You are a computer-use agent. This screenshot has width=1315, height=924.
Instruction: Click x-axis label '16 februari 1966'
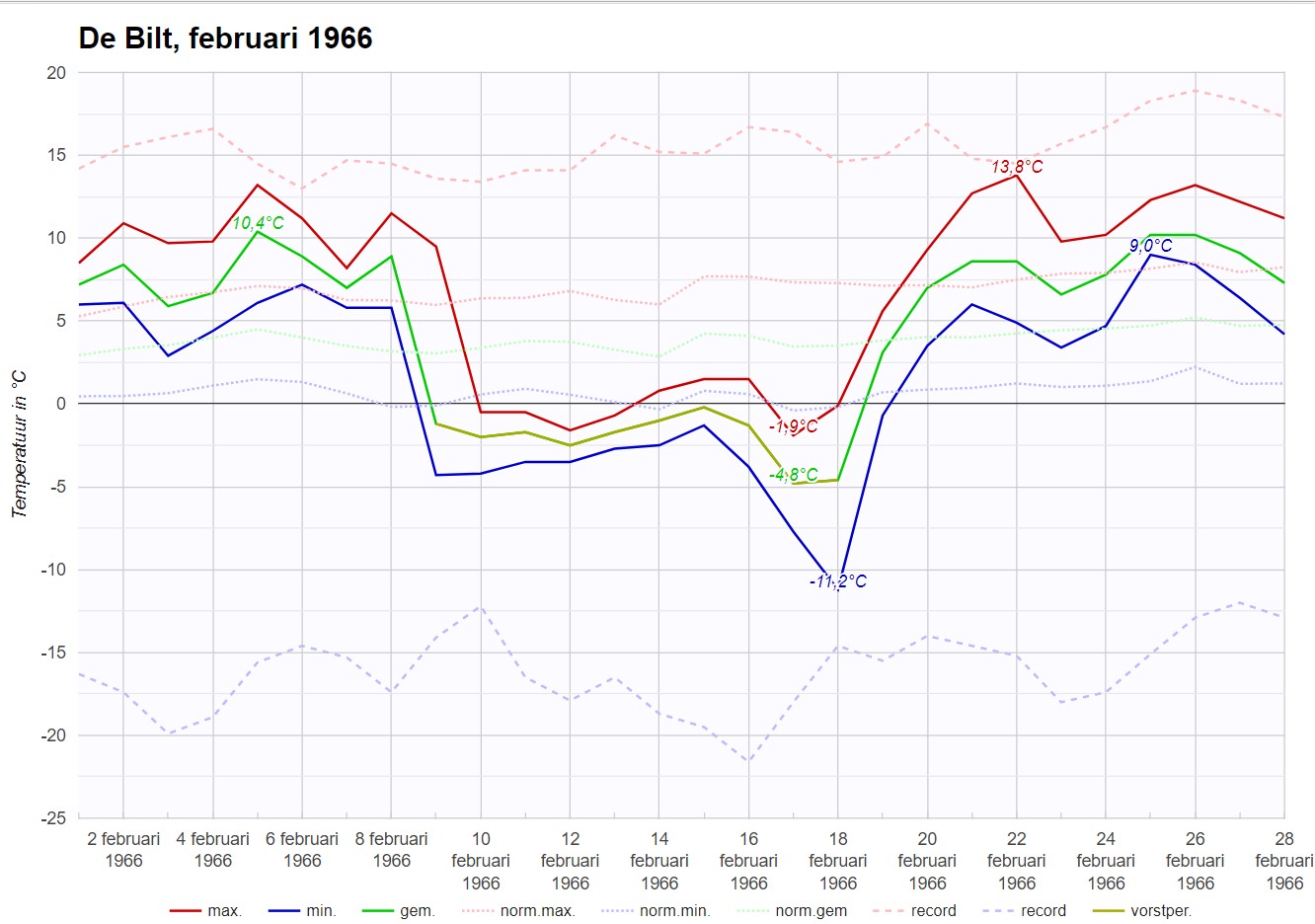point(749,861)
